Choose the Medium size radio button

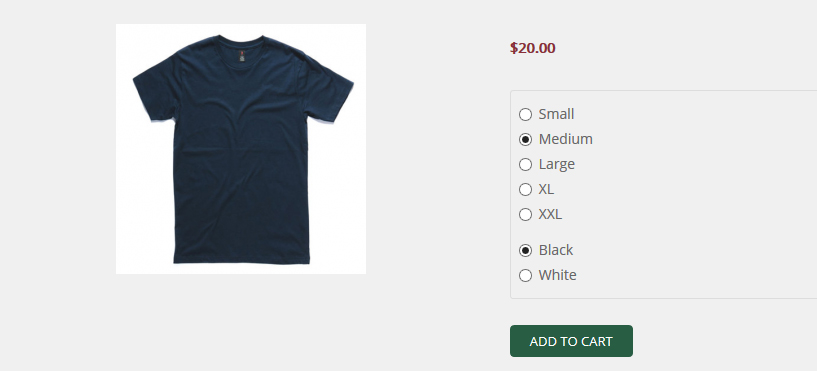525,139
